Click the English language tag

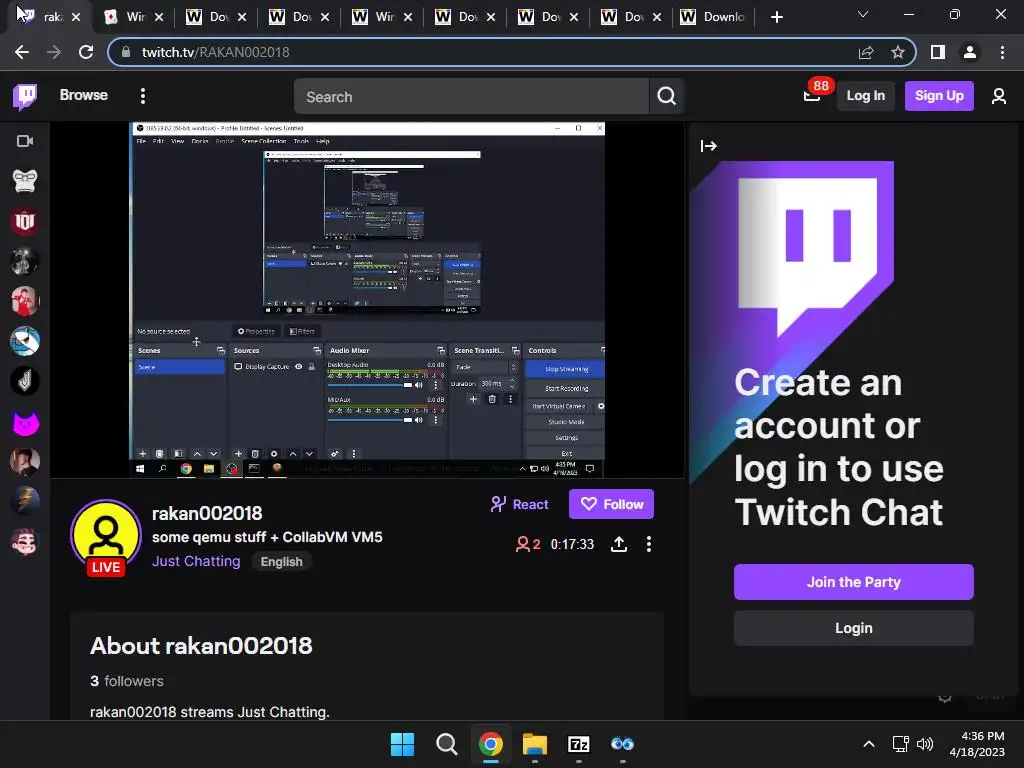click(x=281, y=562)
